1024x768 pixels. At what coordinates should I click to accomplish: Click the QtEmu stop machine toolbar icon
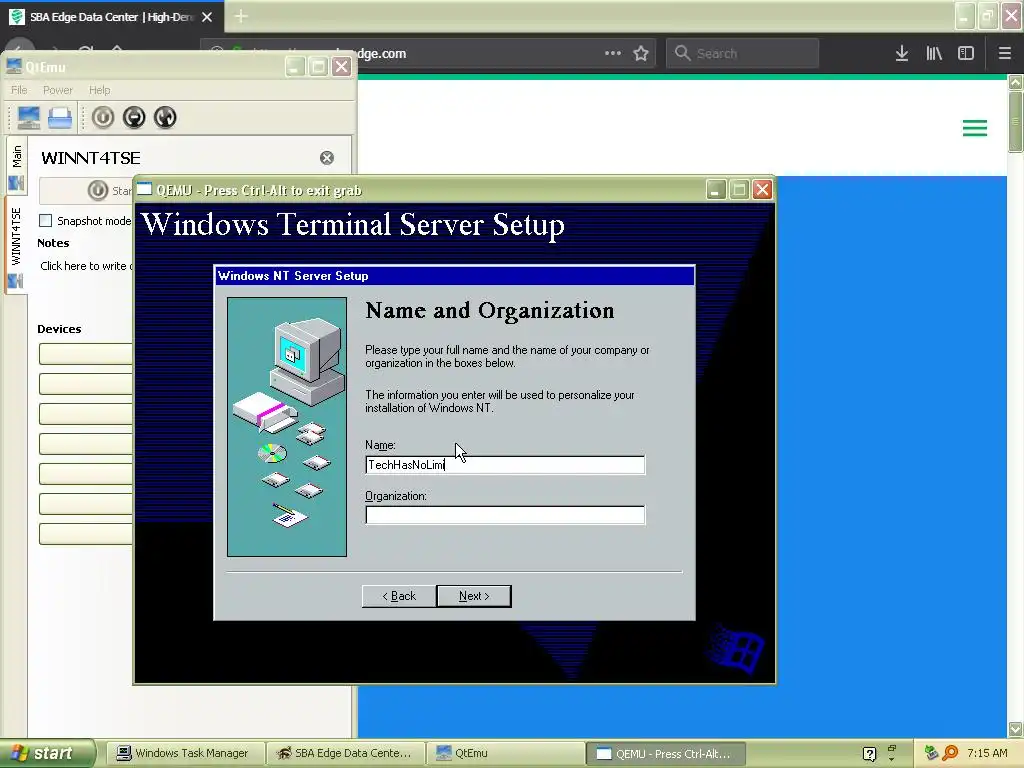[x=134, y=118]
